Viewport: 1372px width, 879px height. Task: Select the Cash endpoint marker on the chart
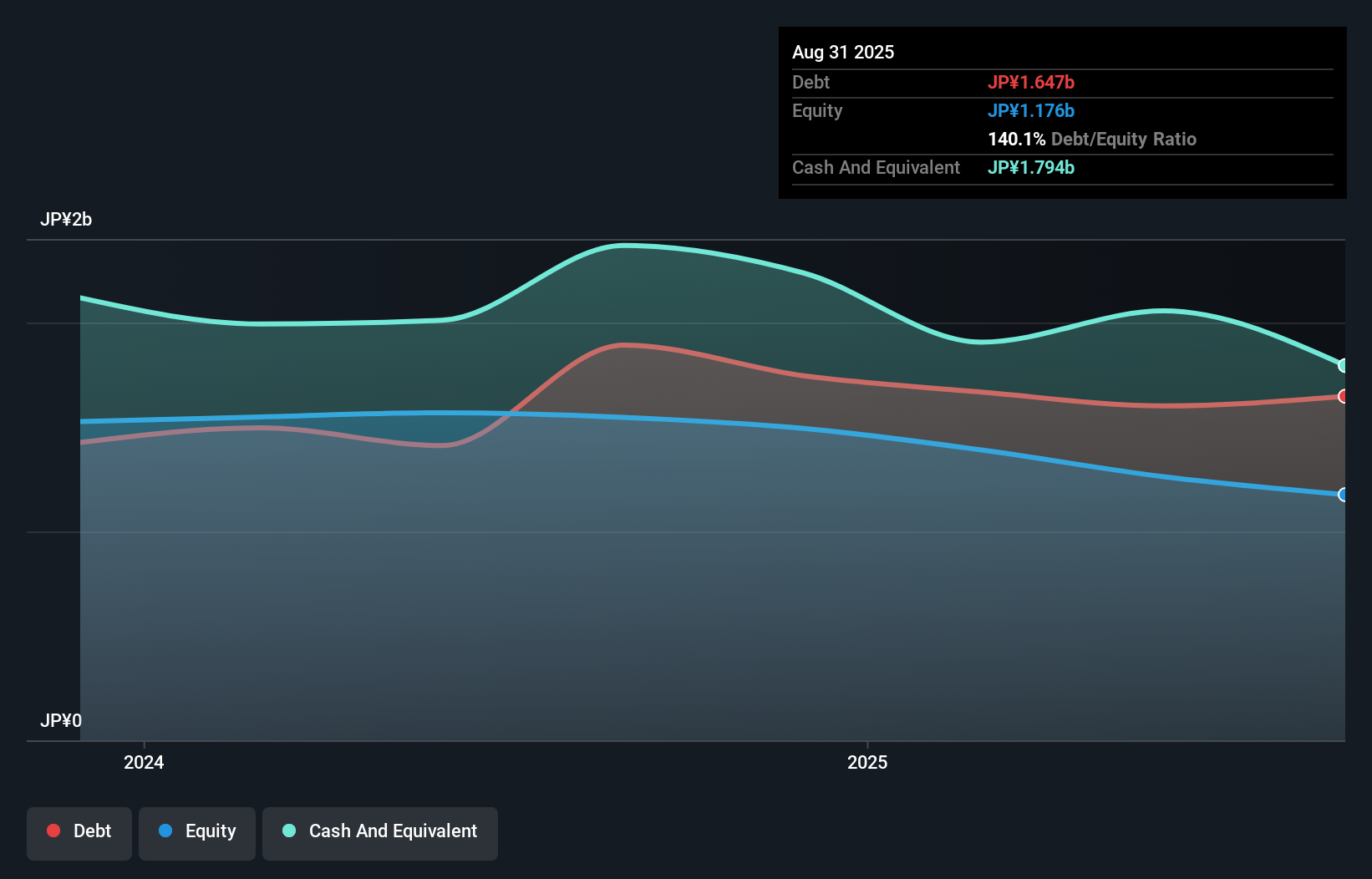[x=1344, y=366]
